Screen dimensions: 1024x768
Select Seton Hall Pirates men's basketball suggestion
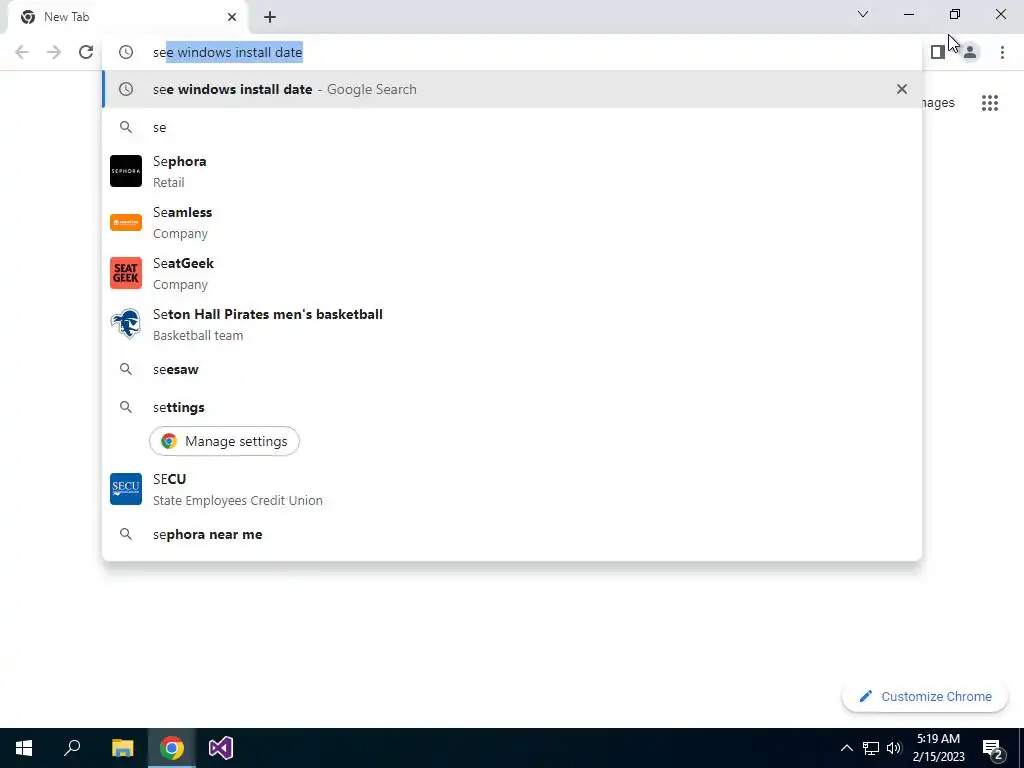(x=513, y=324)
